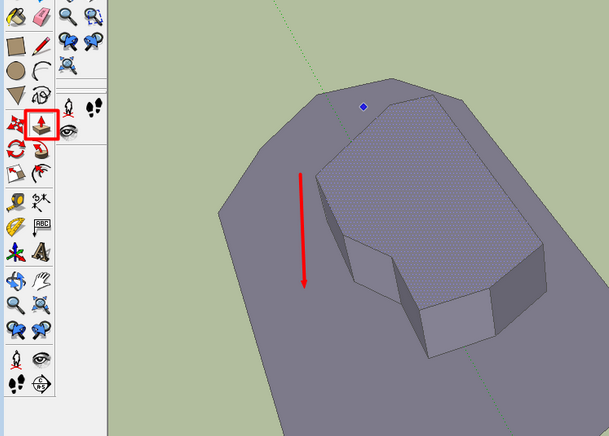
Task: Select the Rectangle drawing tool
Action: pyautogui.click(x=16, y=46)
